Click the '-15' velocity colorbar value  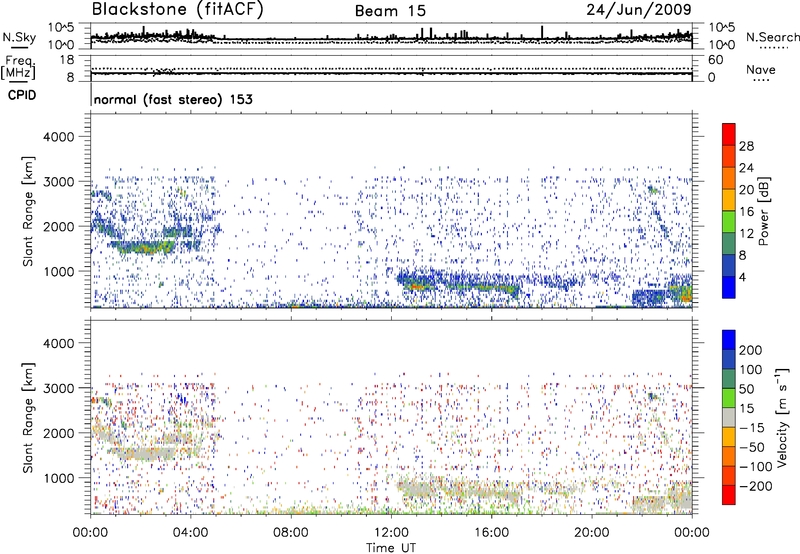click(x=750, y=428)
